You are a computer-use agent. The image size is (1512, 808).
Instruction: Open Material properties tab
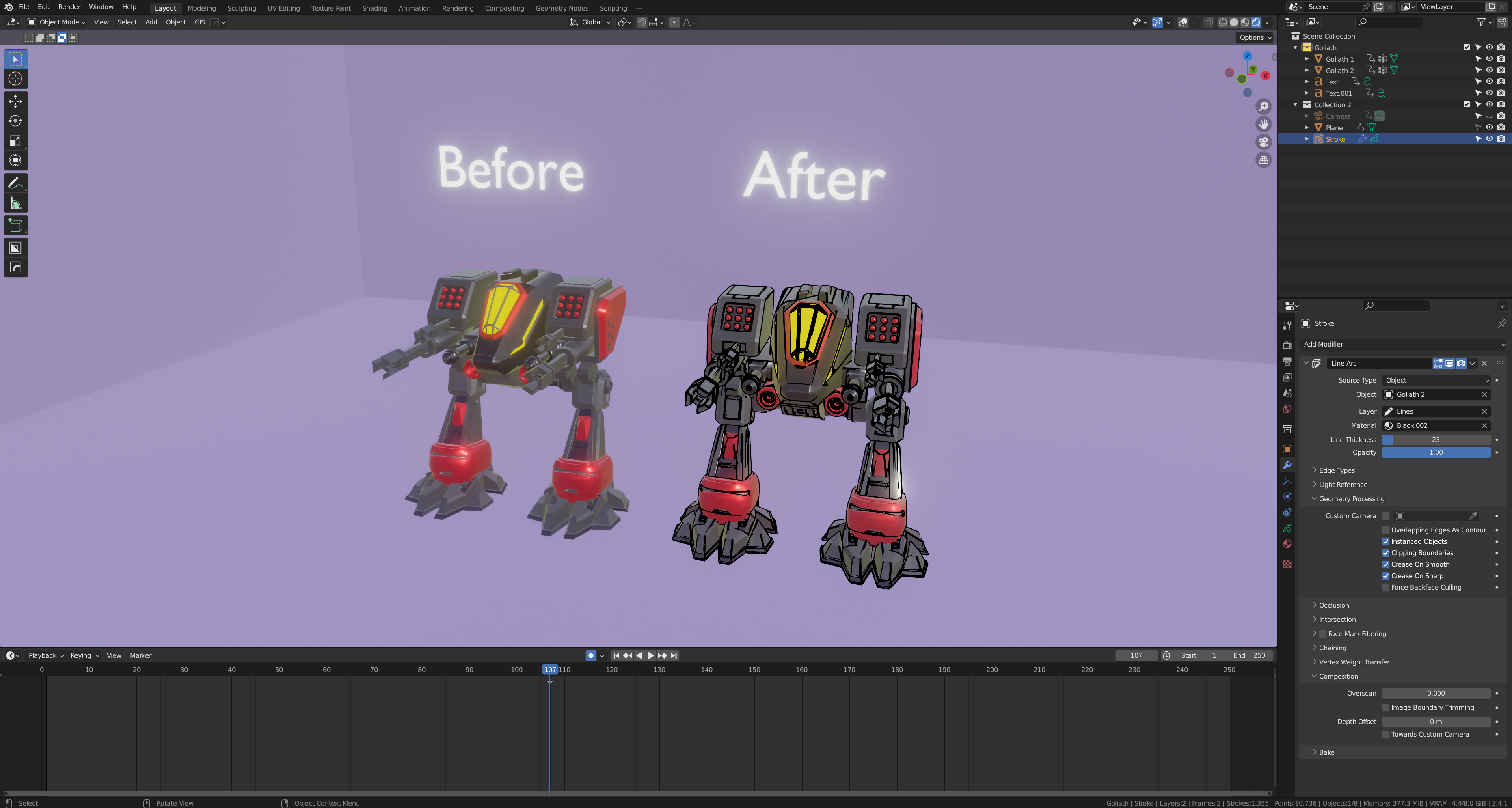[x=1287, y=544]
